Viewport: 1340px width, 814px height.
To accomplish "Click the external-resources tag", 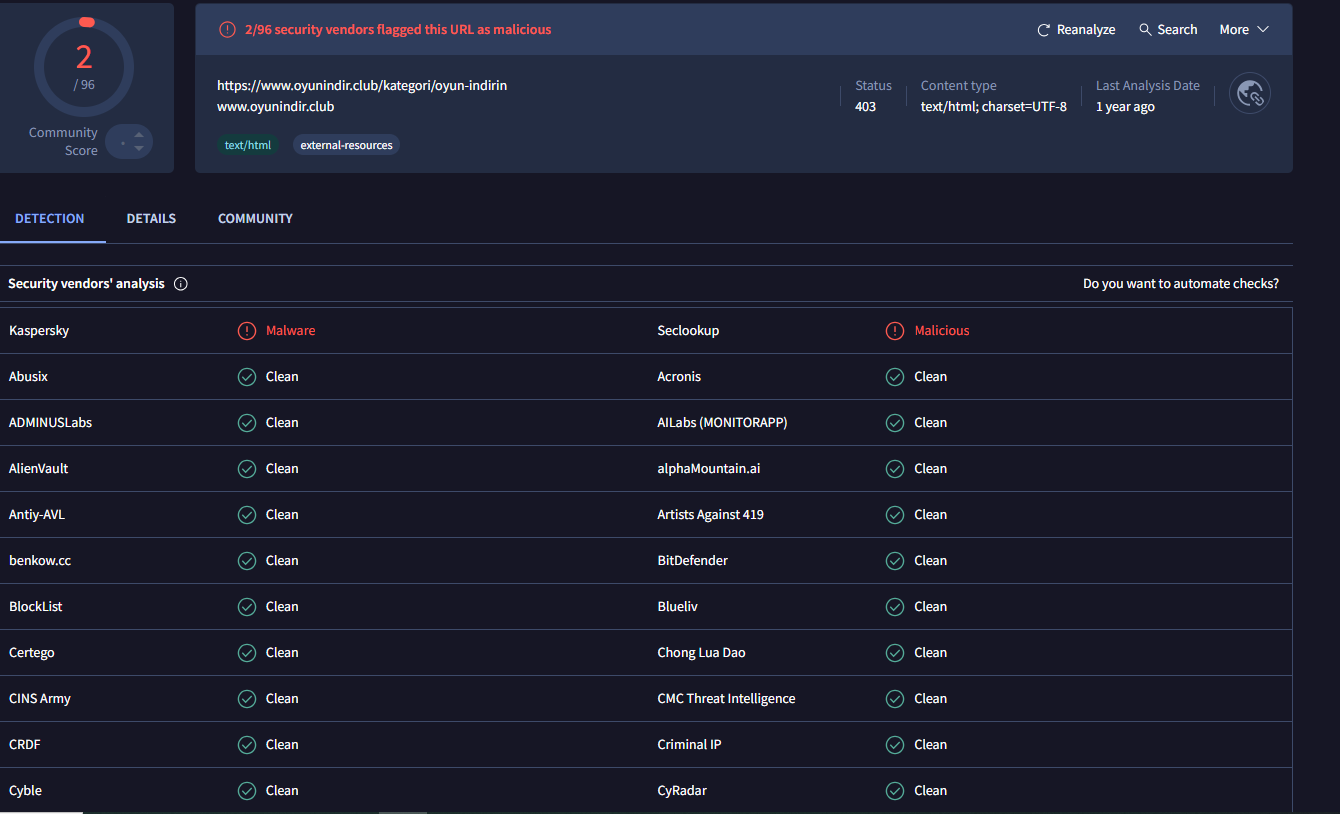I will (346, 145).
